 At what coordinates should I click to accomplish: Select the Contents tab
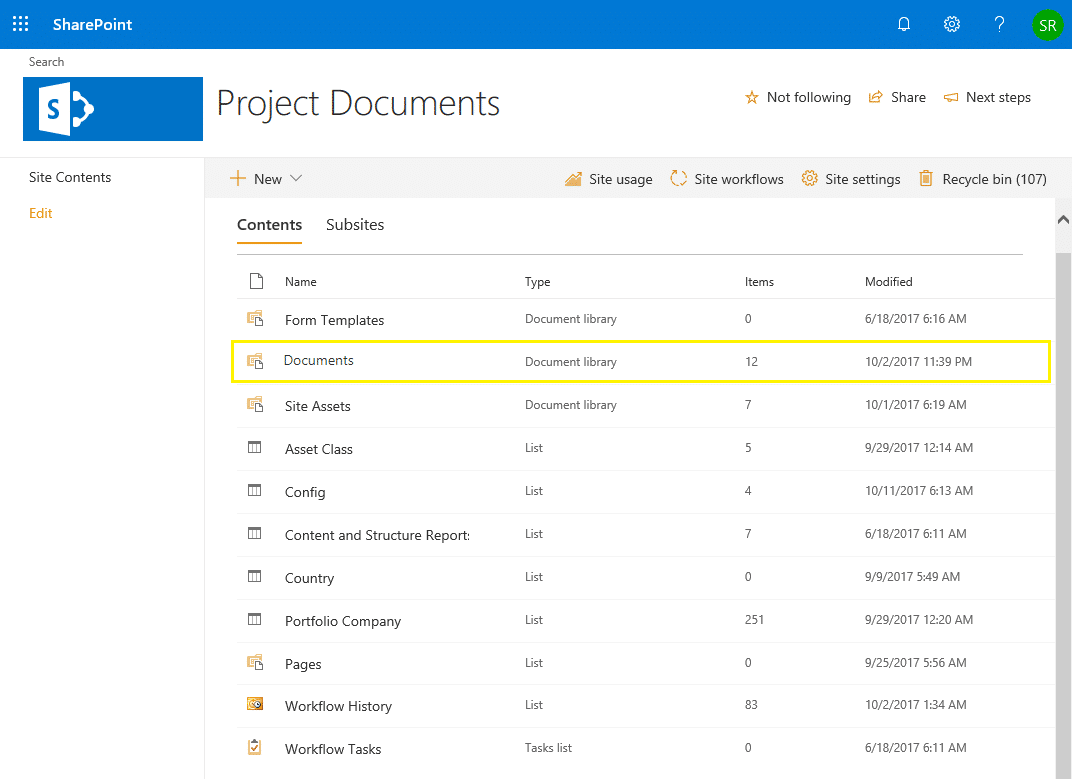point(269,224)
